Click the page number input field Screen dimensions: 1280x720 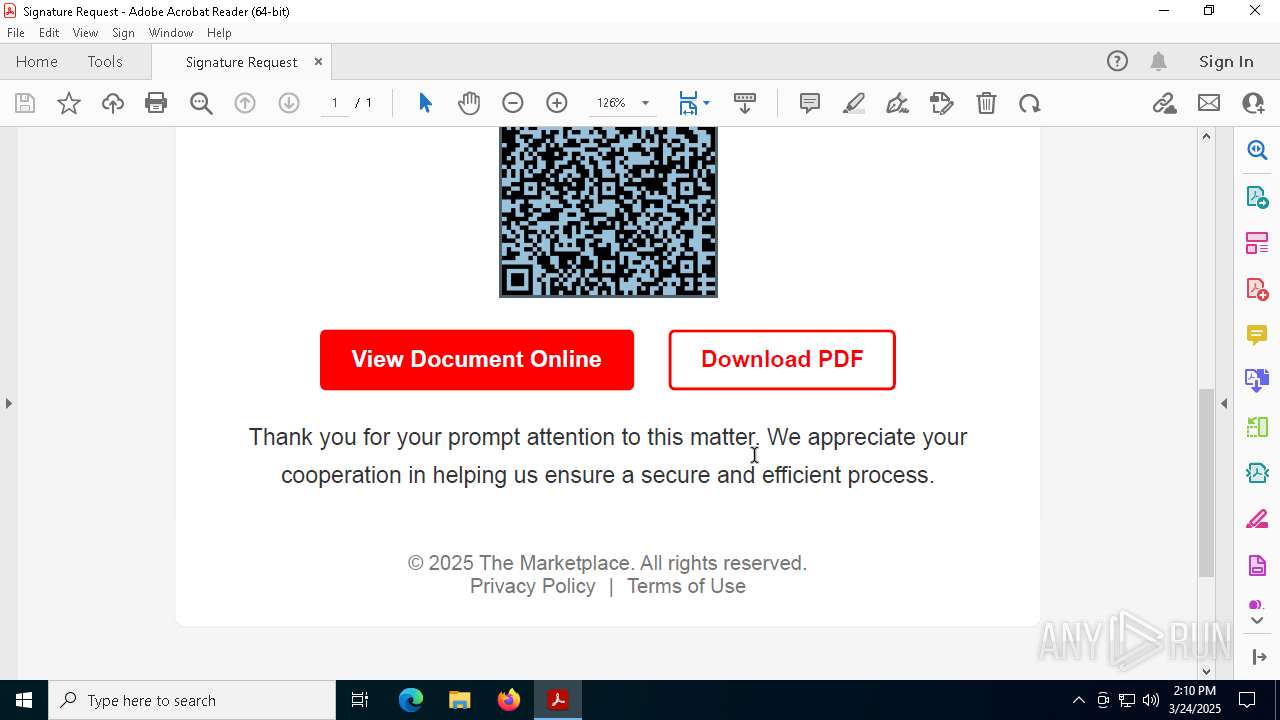tap(335, 103)
